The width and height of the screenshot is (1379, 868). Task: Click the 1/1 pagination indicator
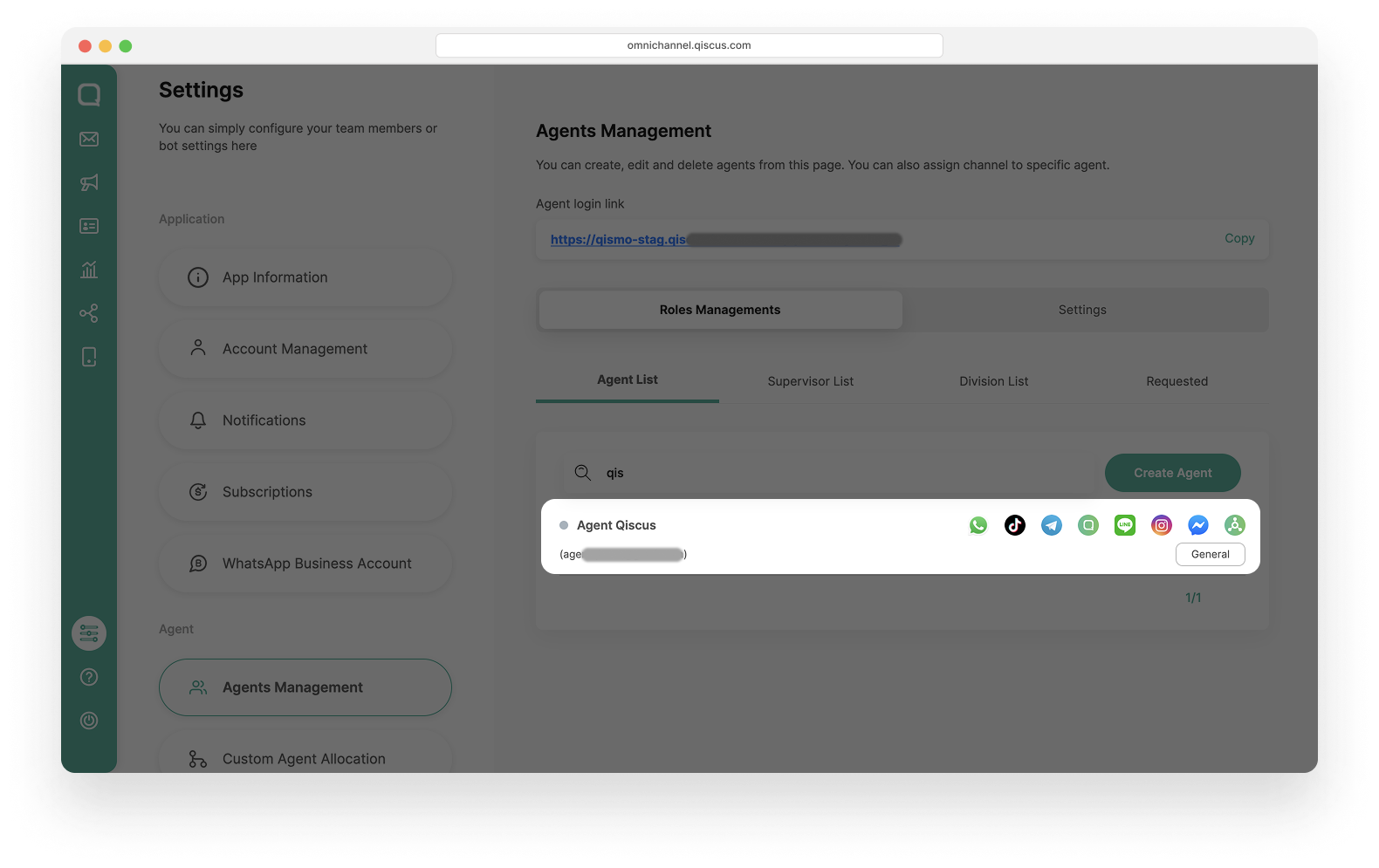(x=1193, y=598)
